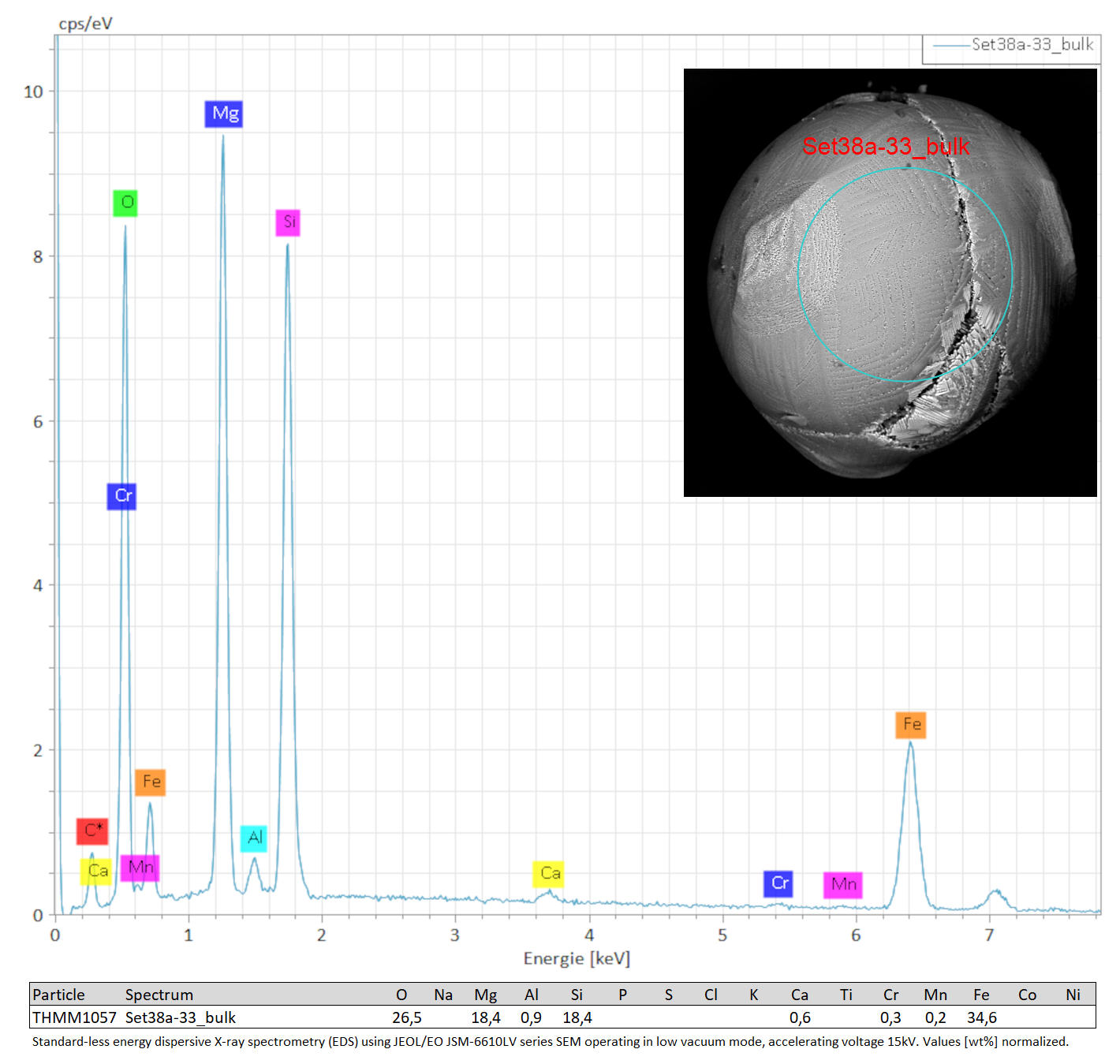Open the SEM image of the particle
This screenshot has height=1064, width=1120.
(x=890, y=282)
